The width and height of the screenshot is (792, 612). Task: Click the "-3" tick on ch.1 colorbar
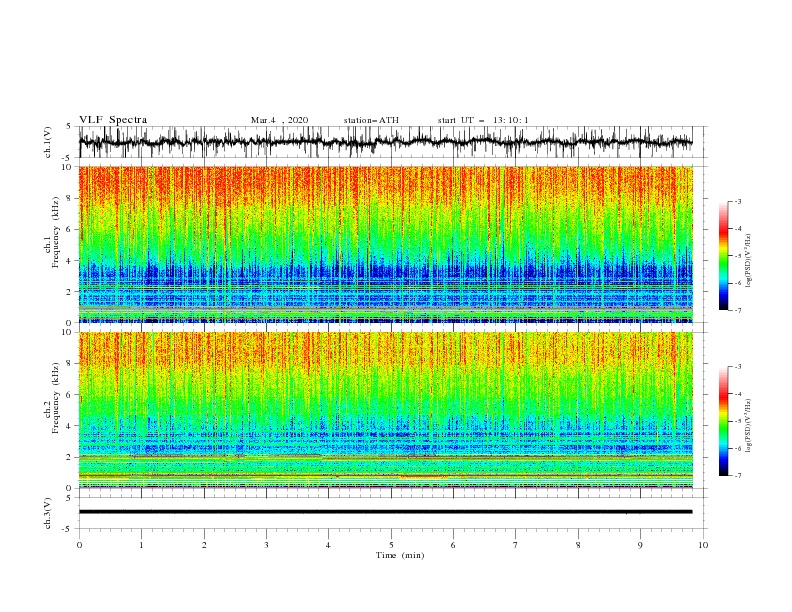[738, 201]
